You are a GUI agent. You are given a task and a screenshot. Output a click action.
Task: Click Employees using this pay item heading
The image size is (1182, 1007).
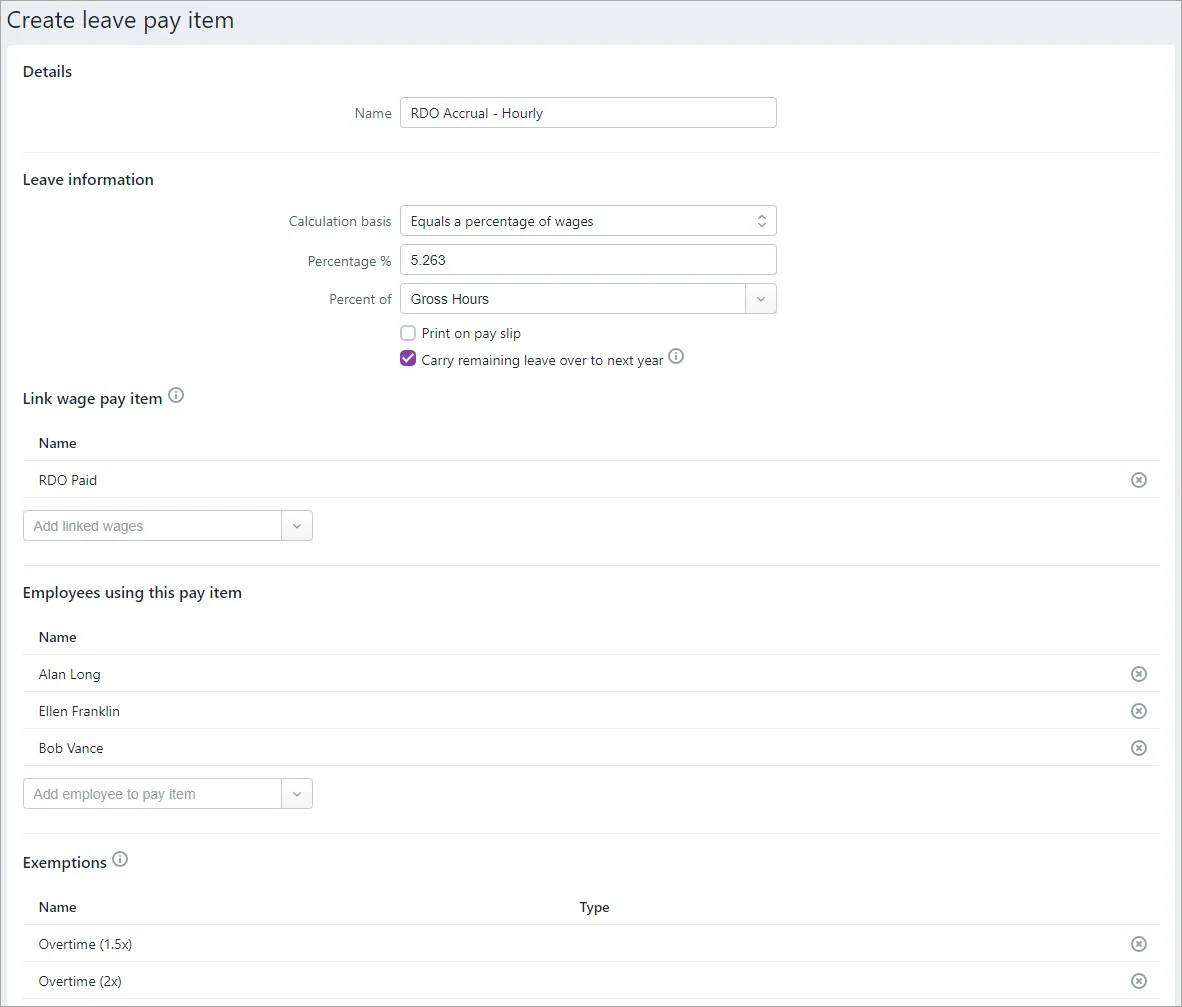pos(132,592)
